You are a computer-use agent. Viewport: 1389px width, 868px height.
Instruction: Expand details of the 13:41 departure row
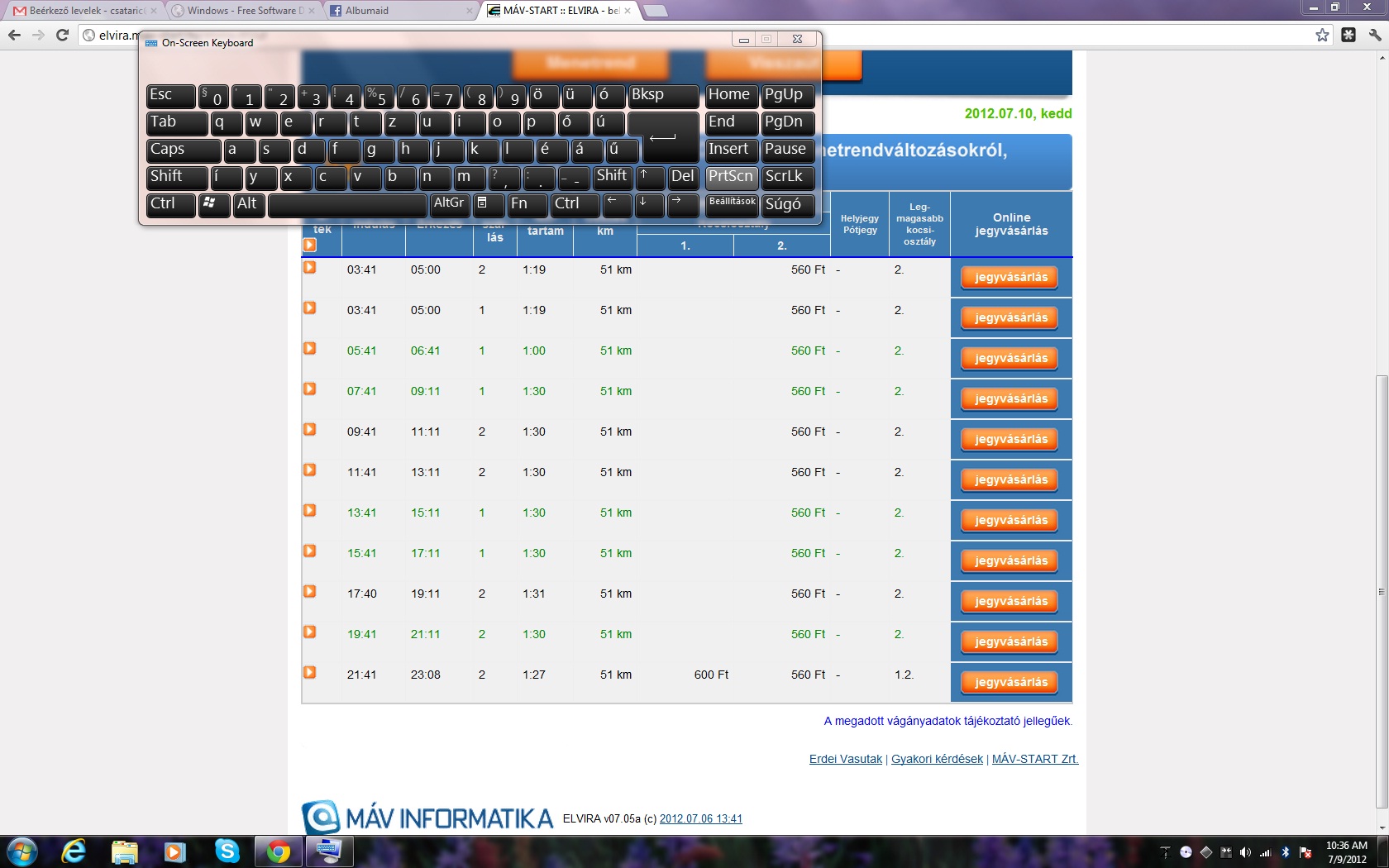(x=310, y=511)
